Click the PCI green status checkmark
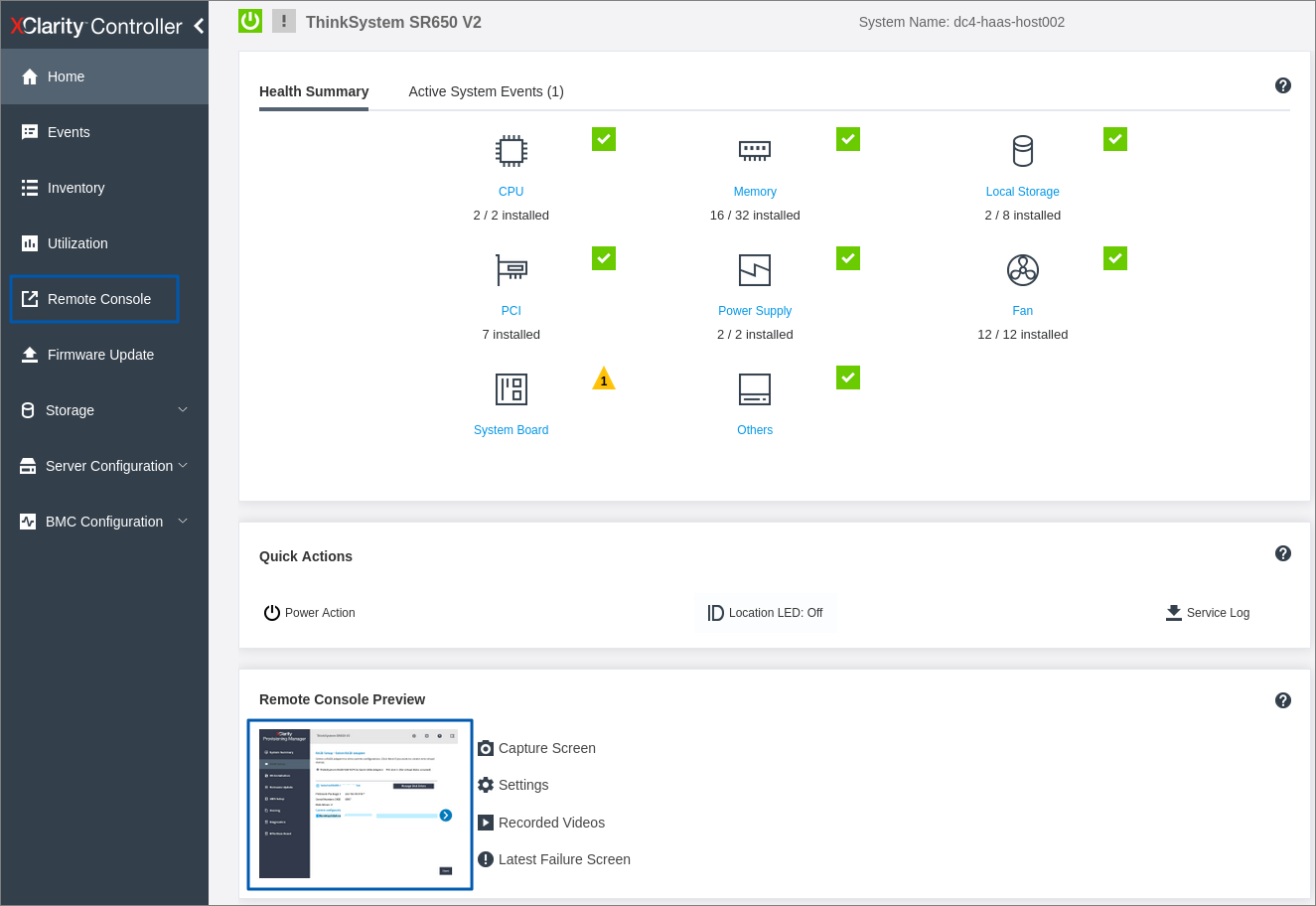This screenshot has height=906, width=1316. [604, 258]
